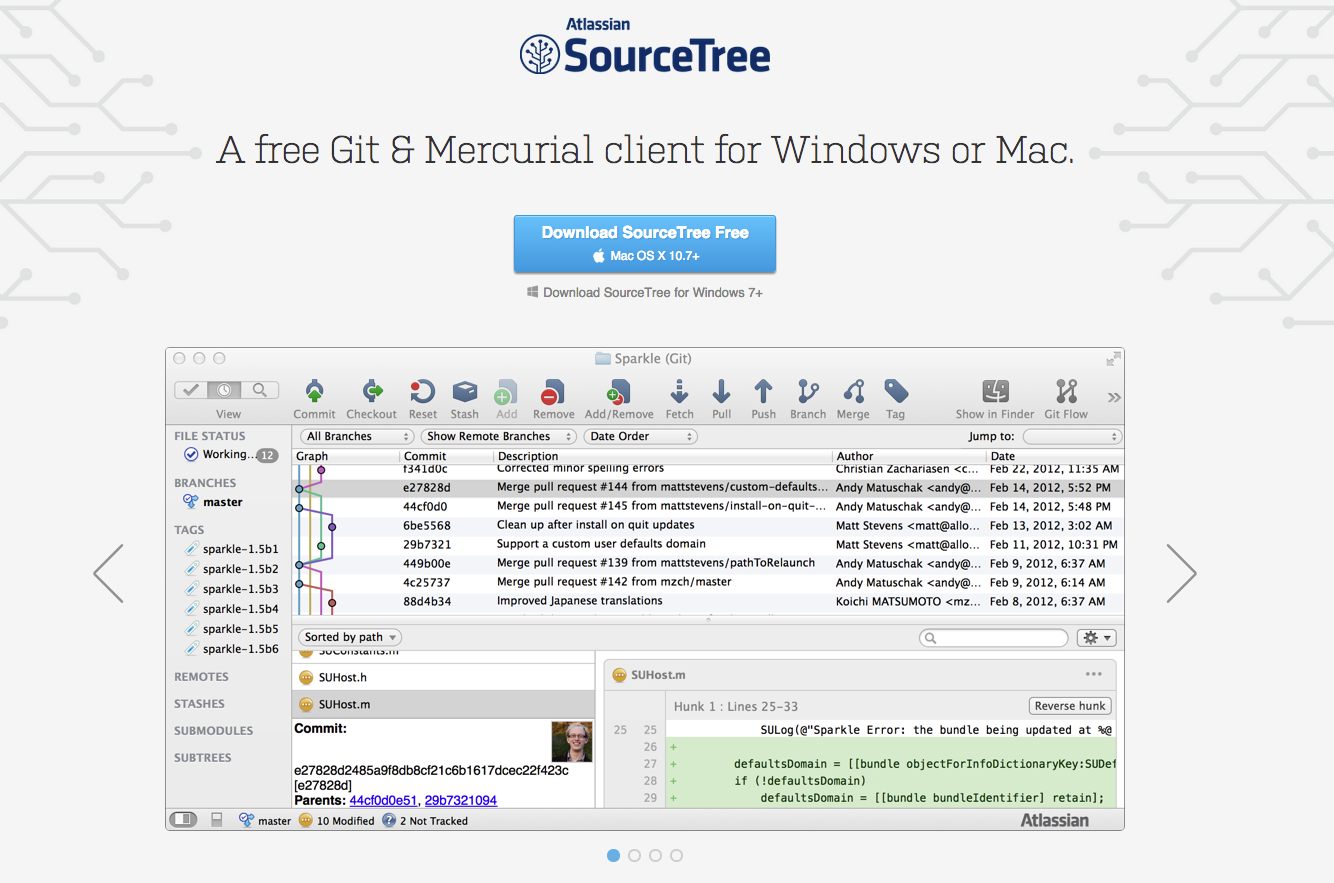Select SUHost.m in file list
The width and height of the screenshot is (1334, 883).
click(x=444, y=704)
